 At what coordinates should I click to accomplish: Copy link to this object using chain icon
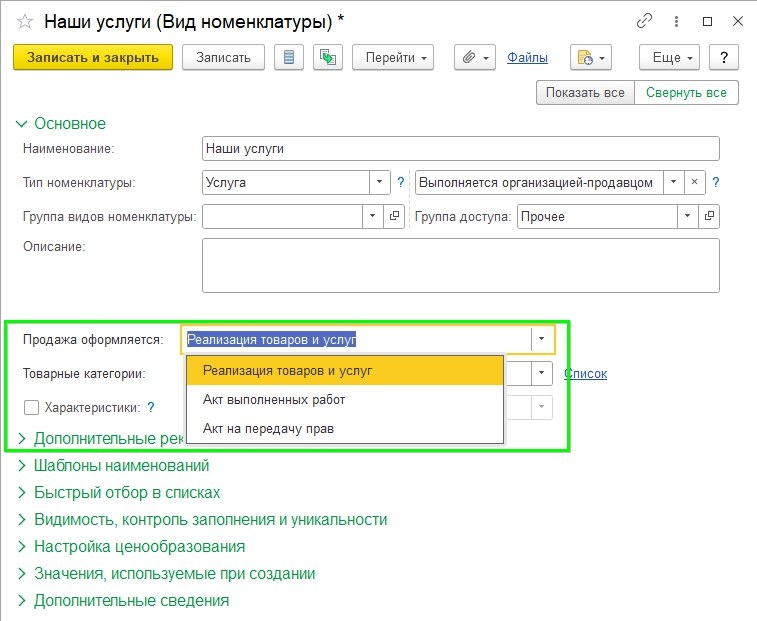coord(644,21)
